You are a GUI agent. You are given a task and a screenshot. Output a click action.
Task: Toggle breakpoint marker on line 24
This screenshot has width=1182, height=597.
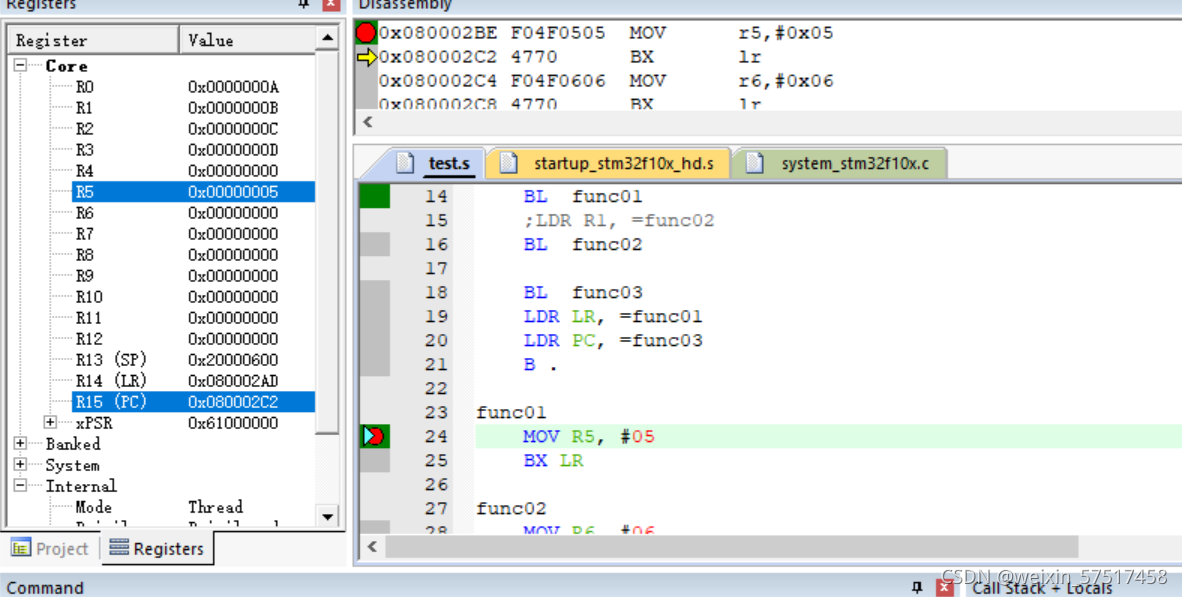tap(374, 436)
